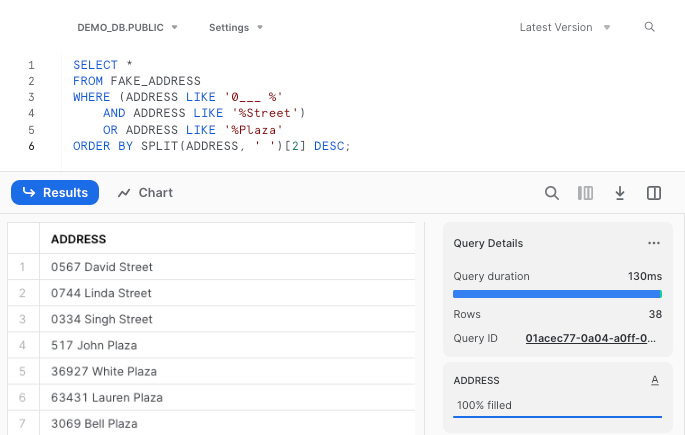Image resolution: width=685 pixels, height=435 pixels.
Task: Toggle the query details side panel
Action: [x=654, y=193]
